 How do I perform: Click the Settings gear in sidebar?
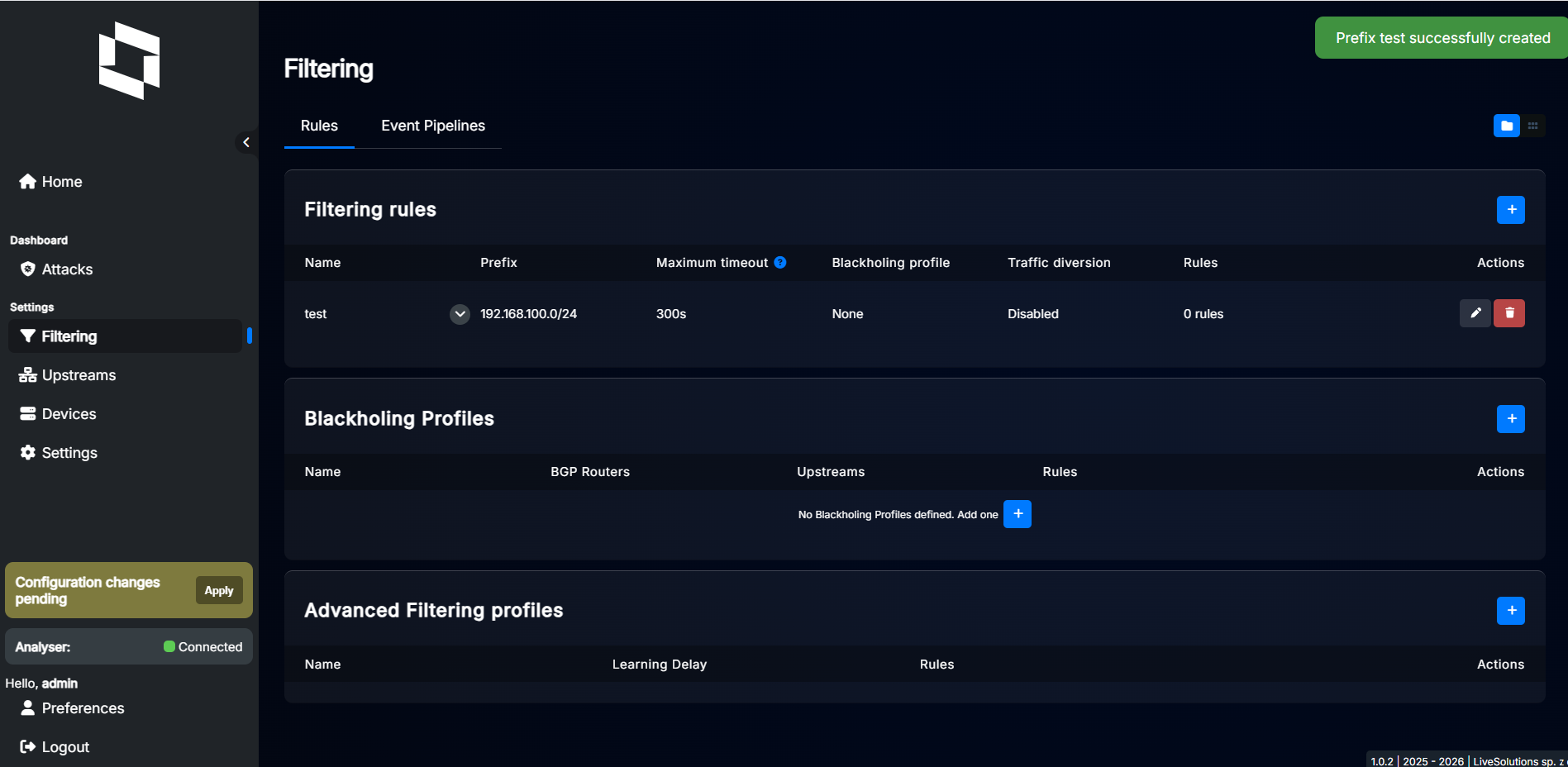(x=27, y=452)
